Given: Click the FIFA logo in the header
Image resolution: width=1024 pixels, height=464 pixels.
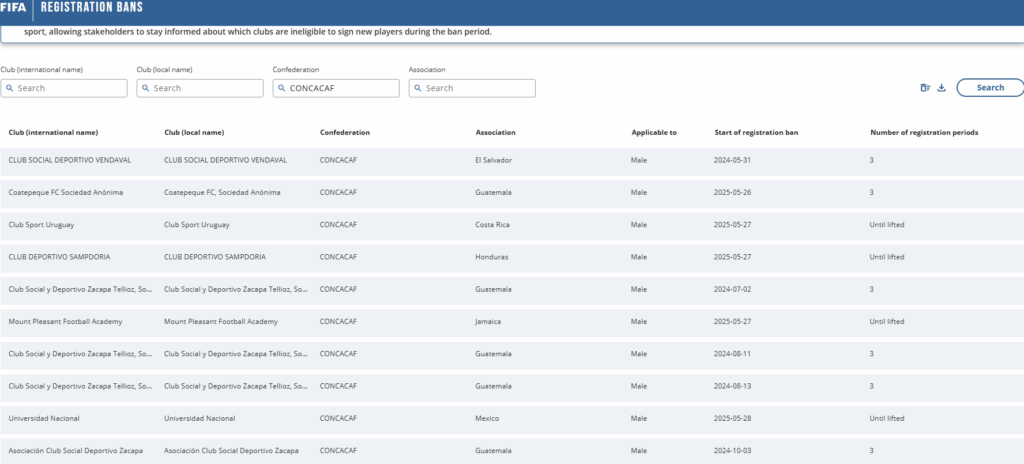Looking at the screenshot, I should [13, 8].
